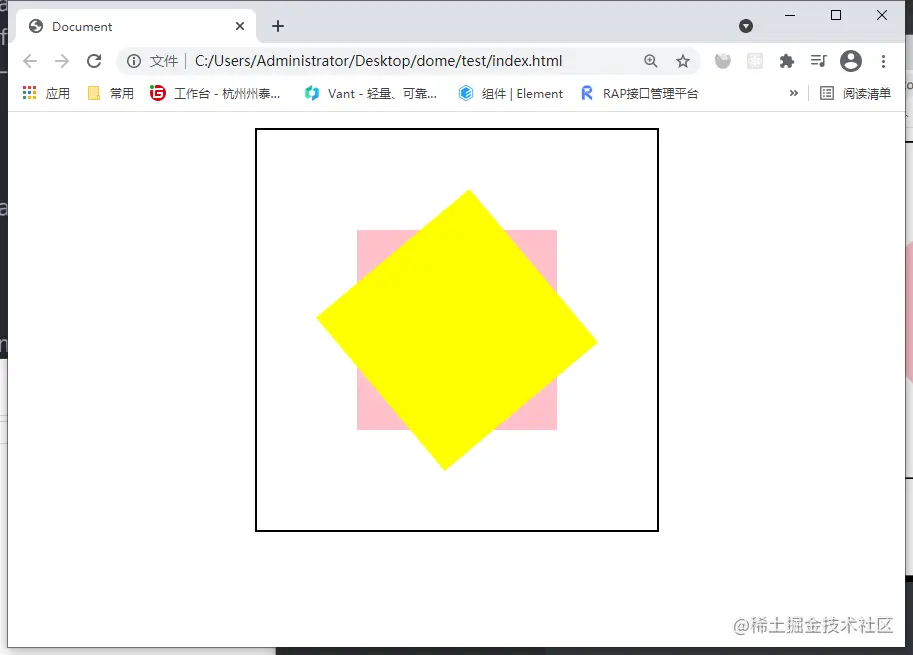Screen dimensions: 913x655
Task: Open the media control playlist icon
Action: click(x=819, y=61)
